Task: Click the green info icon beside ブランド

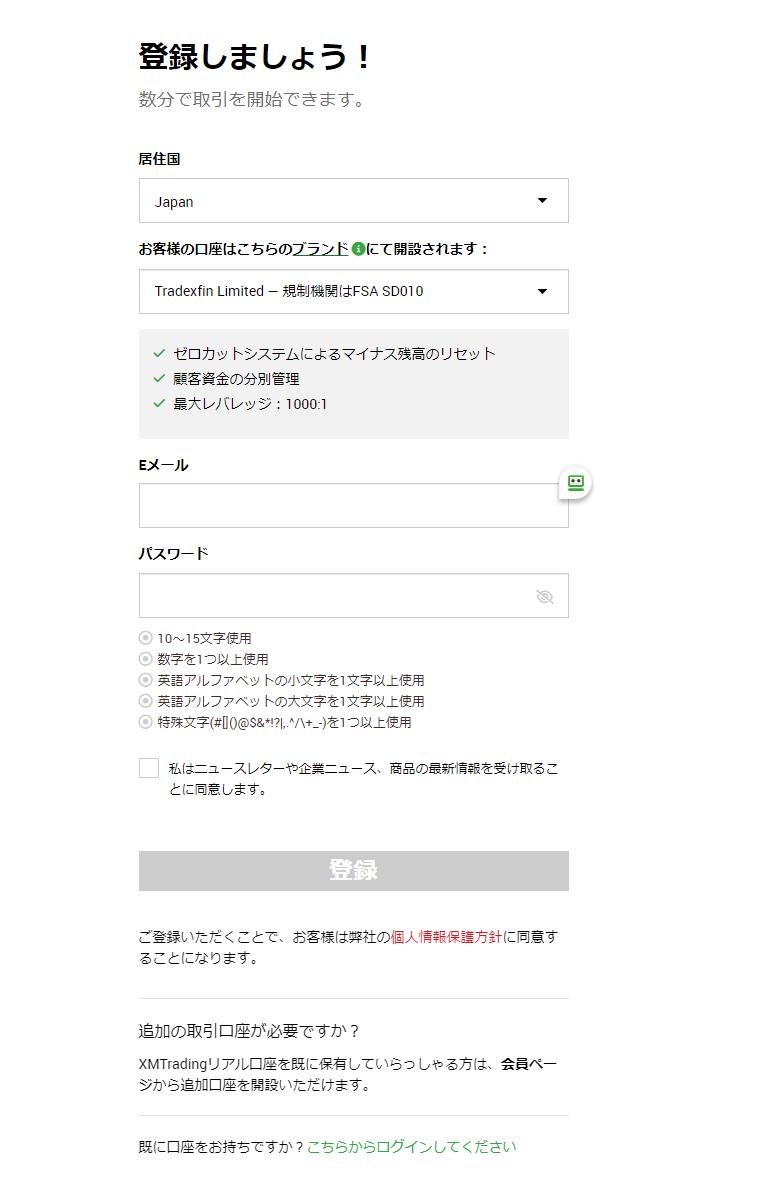Action: [358, 249]
